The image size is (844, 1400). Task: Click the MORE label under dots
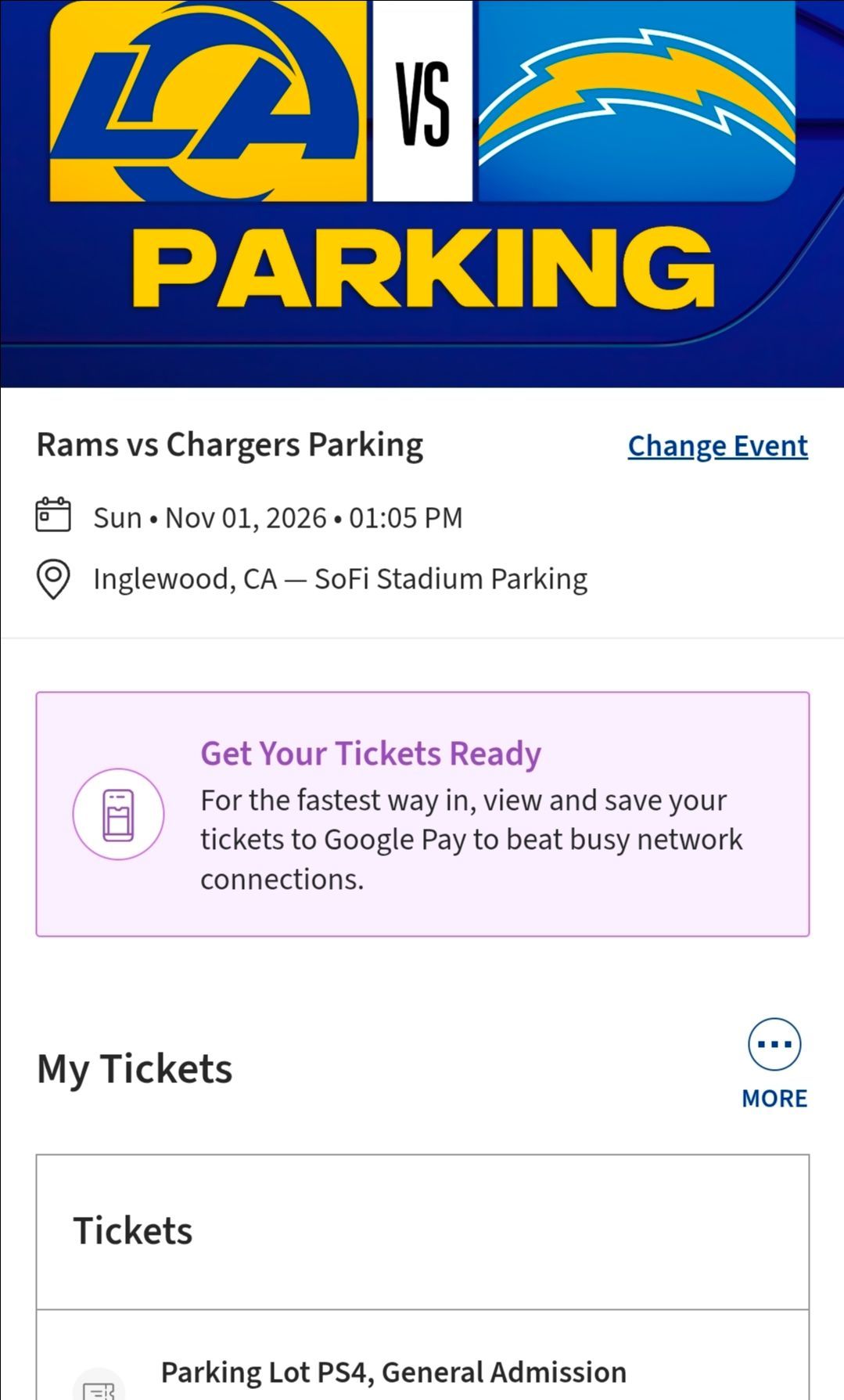(774, 1098)
